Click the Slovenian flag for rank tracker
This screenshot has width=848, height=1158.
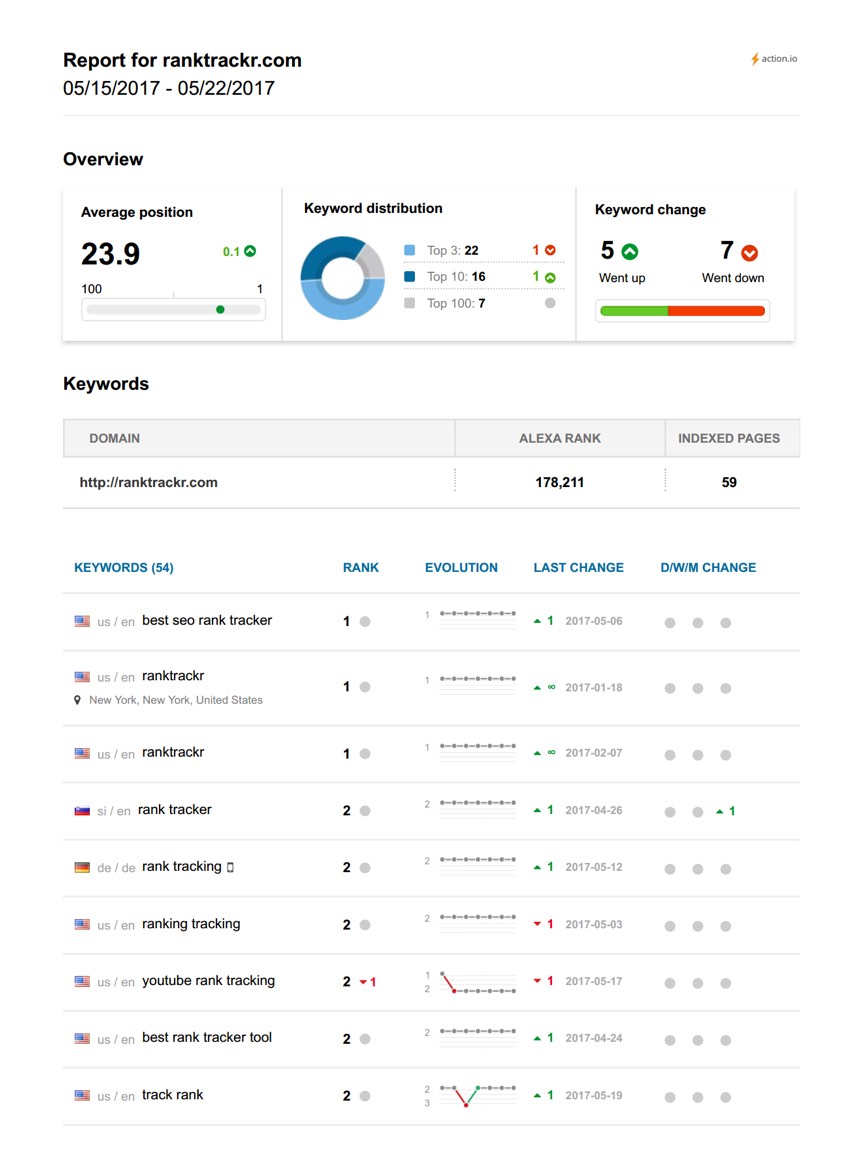[x=82, y=810]
